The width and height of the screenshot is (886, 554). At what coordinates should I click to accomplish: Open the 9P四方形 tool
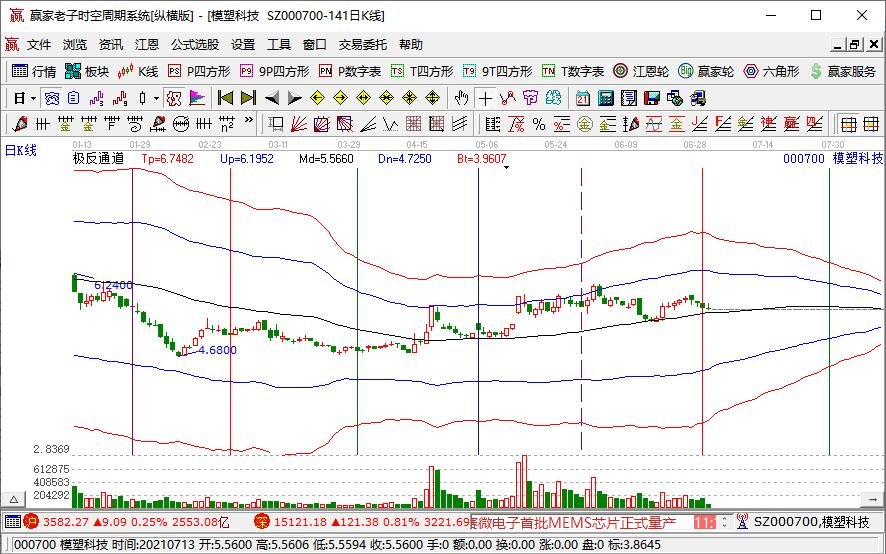[275, 71]
